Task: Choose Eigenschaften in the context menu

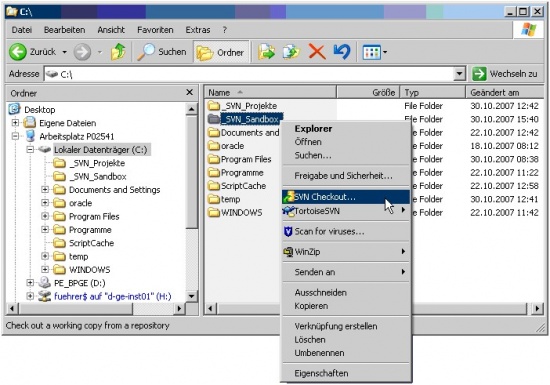Action: point(346,373)
